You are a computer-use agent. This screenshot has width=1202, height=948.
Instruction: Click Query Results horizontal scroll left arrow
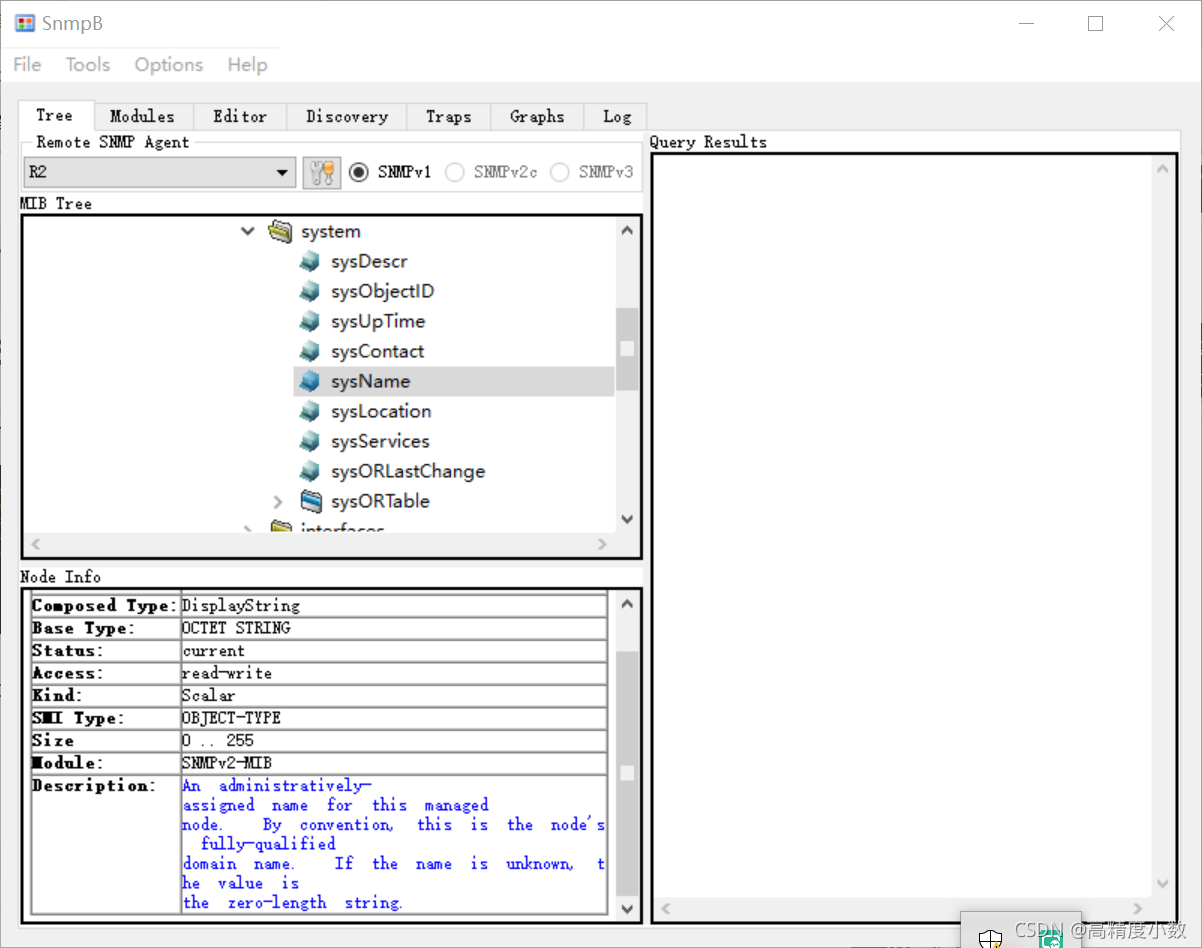(x=666, y=909)
